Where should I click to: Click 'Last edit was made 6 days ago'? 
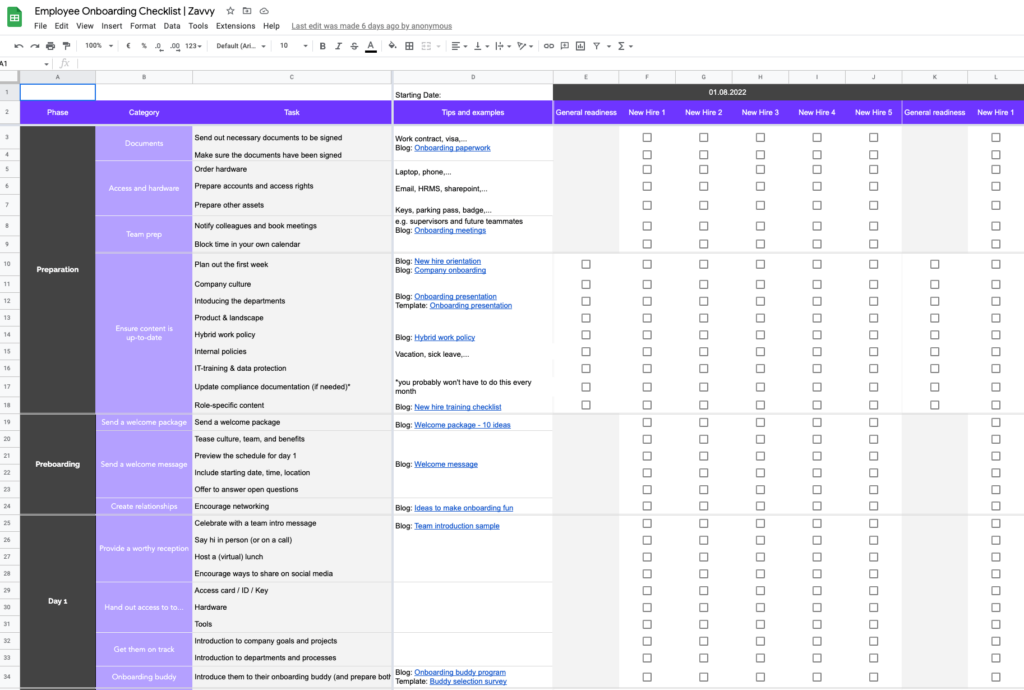coord(371,26)
